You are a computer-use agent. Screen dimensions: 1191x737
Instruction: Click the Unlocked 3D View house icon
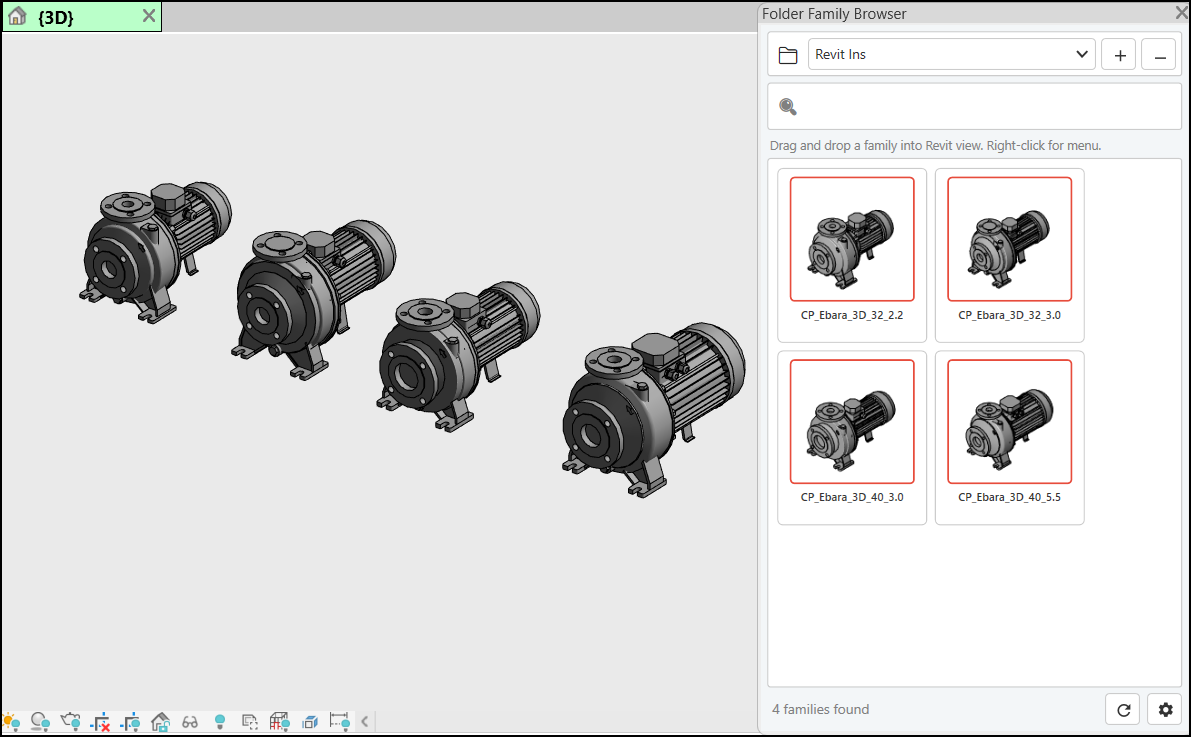[160, 721]
